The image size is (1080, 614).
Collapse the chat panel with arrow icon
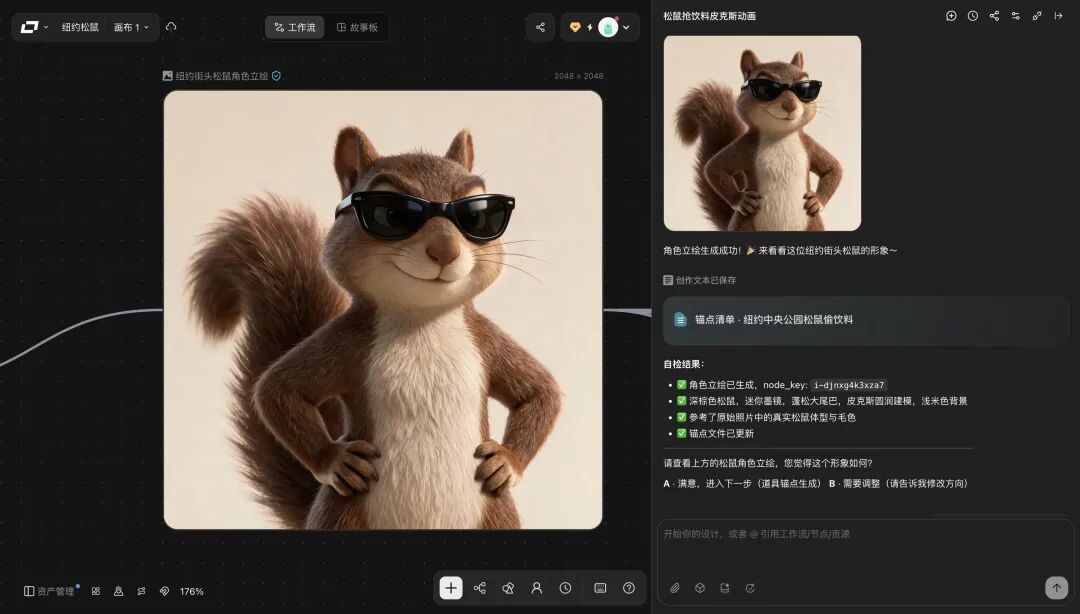point(1058,16)
